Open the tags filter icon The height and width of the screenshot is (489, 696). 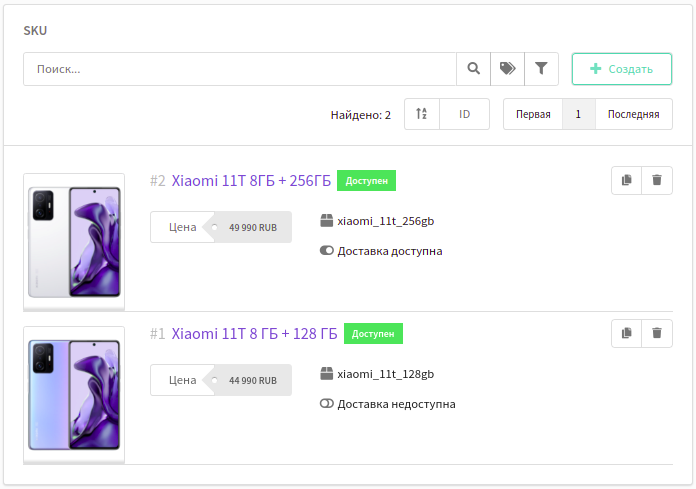tap(507, 69)
